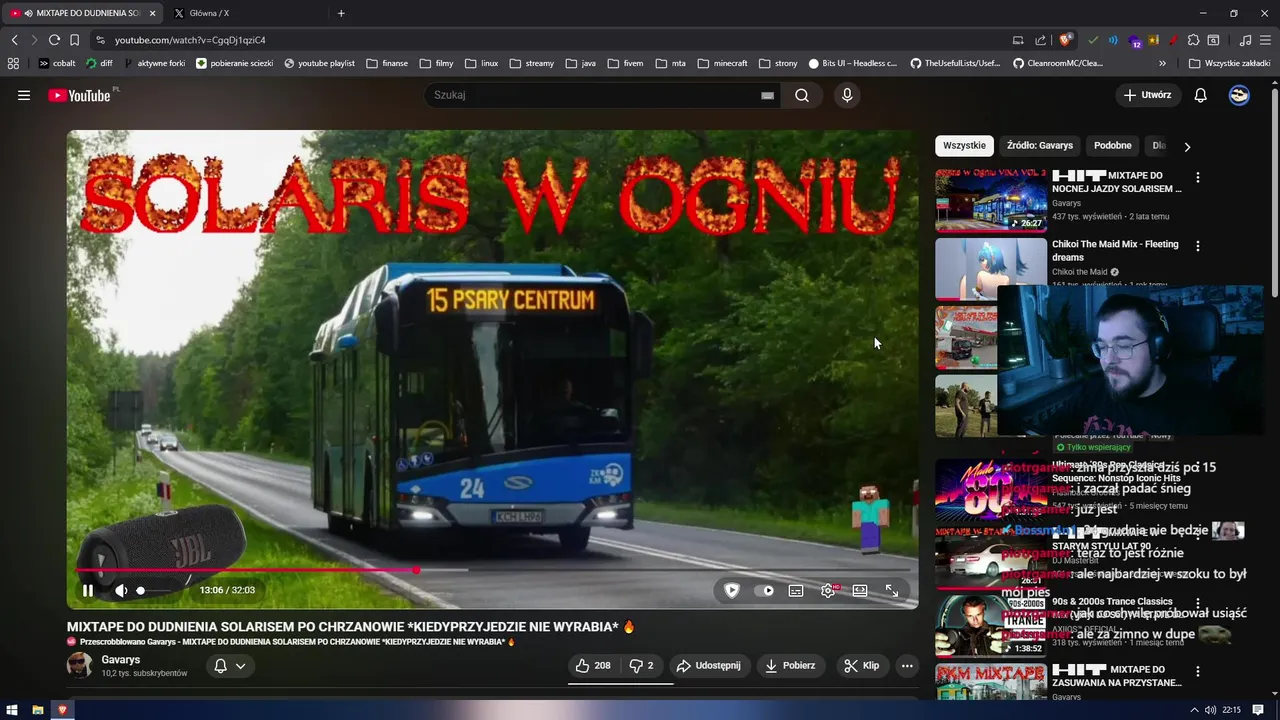1280x720 pixels.
Task: Select the Podobne filter chip
Action: click(x=1112, y=145)
